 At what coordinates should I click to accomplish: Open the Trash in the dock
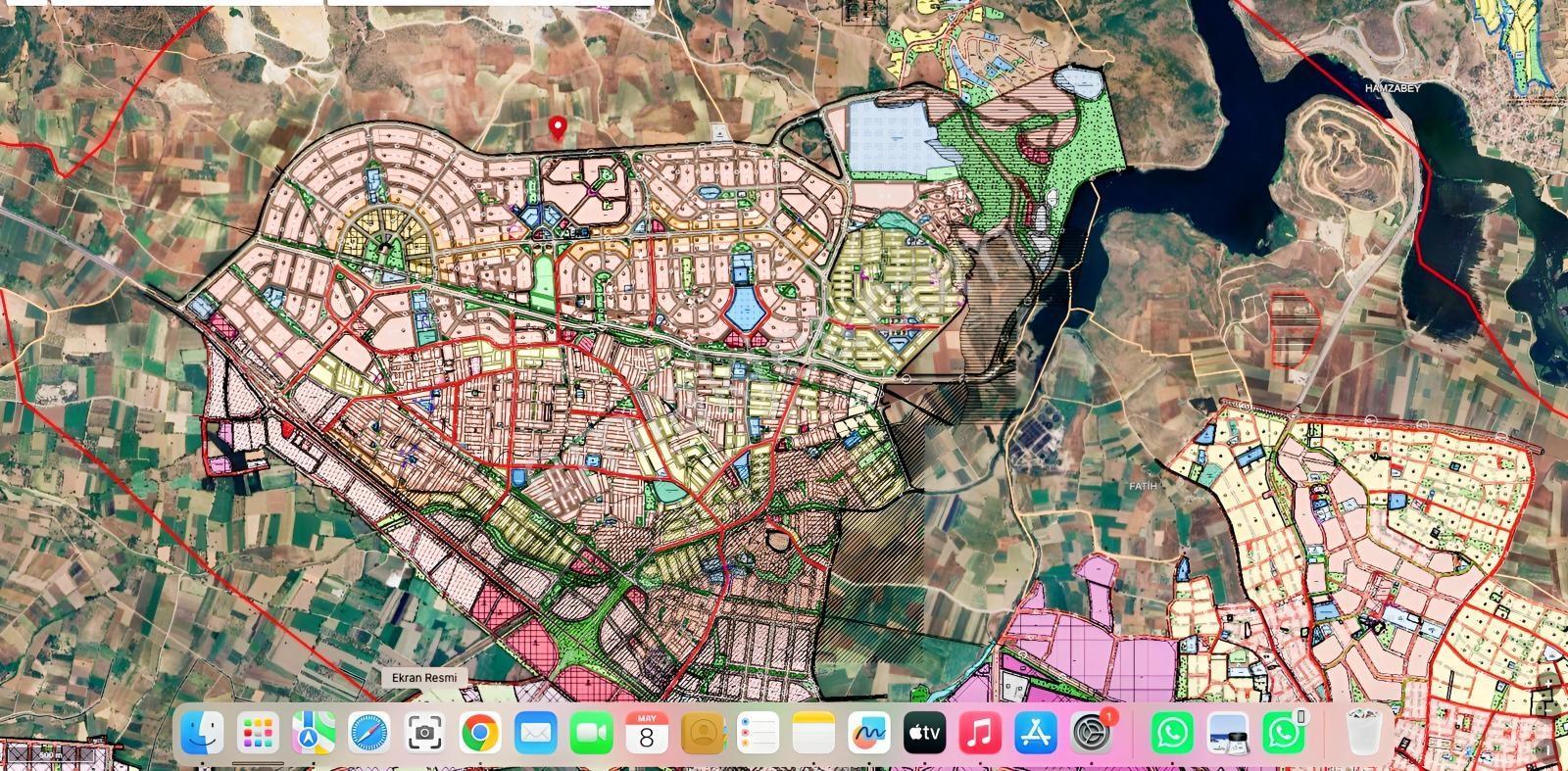(1363, 732)
